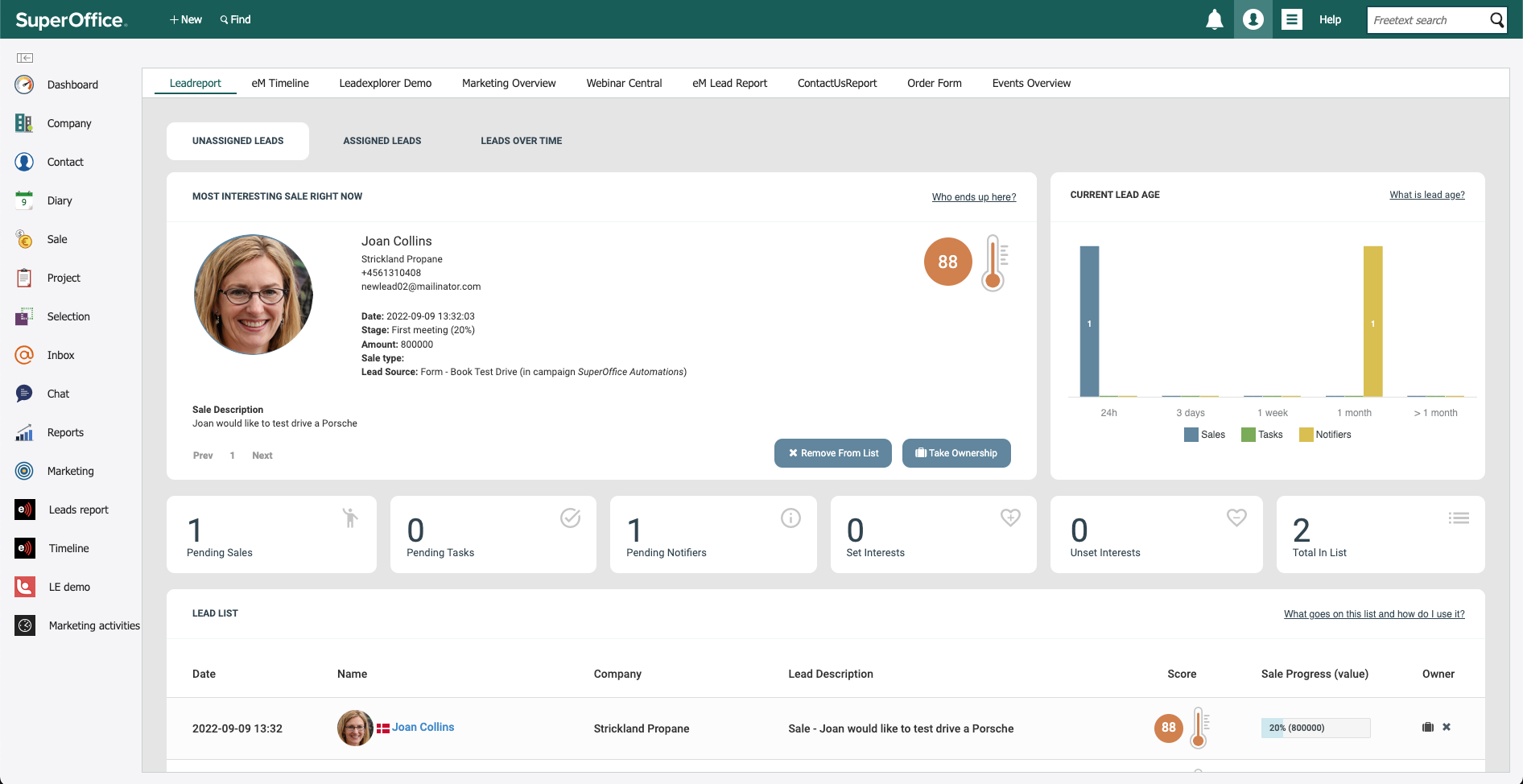Click the Take Ownership button
This screenshot has width=1523, height=784.
click(x=956, y=453)
